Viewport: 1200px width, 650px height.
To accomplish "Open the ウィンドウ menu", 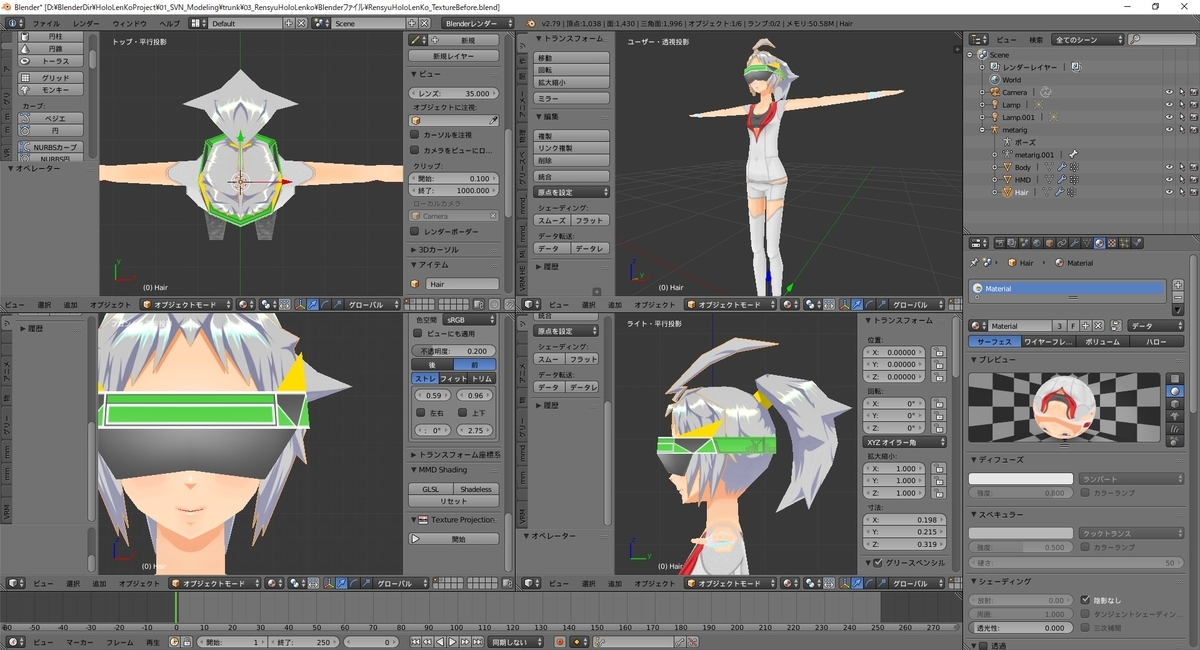I will coord(129,23).
